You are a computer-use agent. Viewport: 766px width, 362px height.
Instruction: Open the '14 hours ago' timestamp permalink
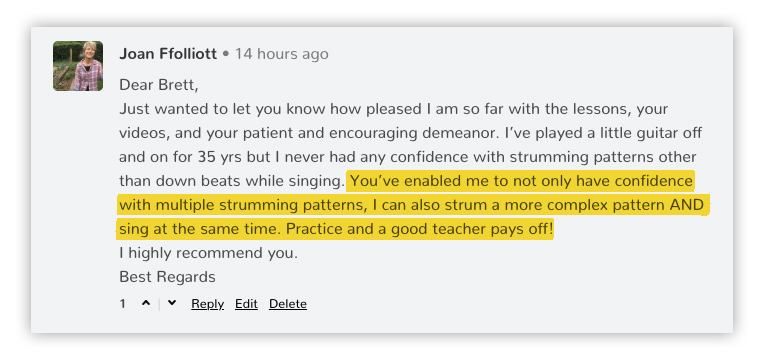(x=281, y=54)
